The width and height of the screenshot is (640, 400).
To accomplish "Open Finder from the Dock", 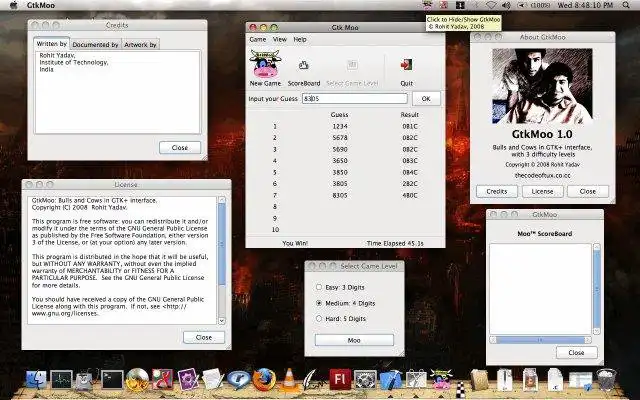I will pyautogui.click(x=36, y=379).
